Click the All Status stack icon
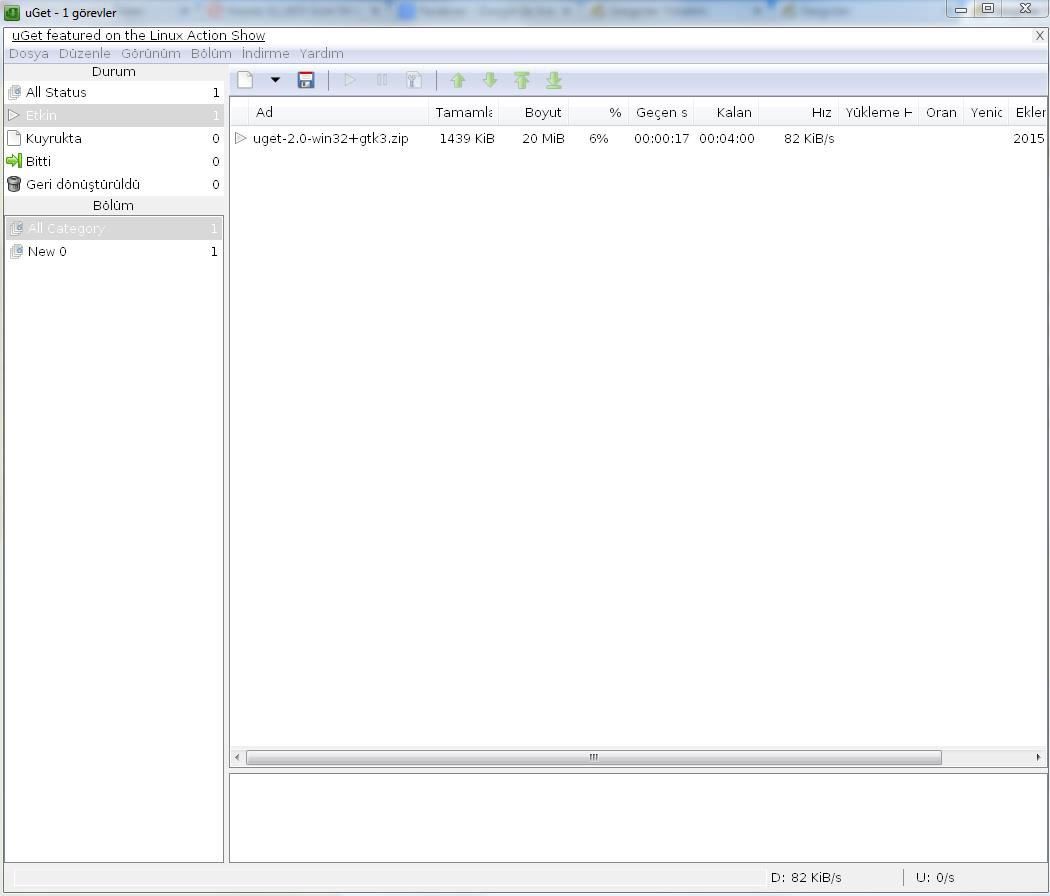This screenshot has width=1050, height=896. tap(14, 92)
